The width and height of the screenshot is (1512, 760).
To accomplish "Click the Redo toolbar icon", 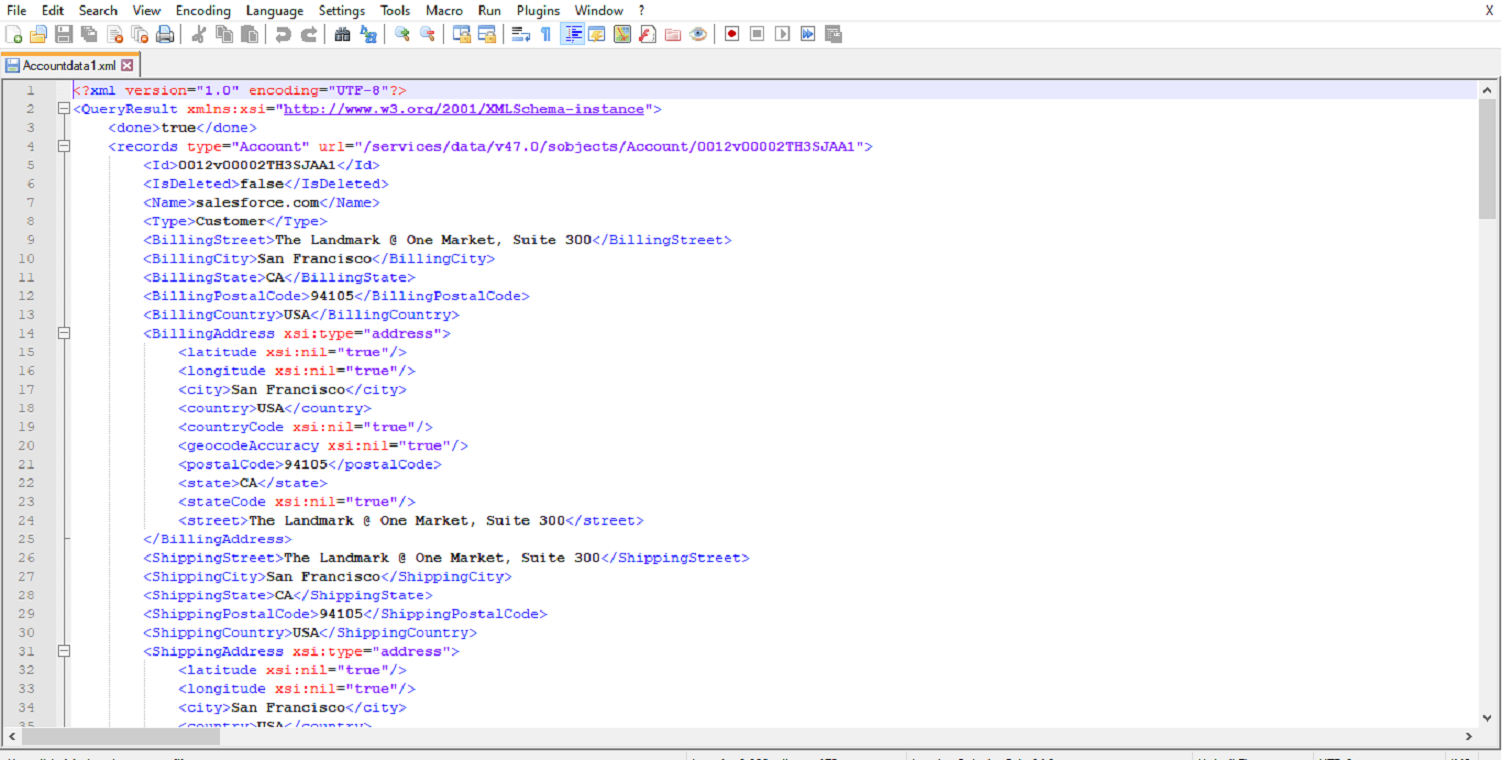I will click(x=308, y=34).
